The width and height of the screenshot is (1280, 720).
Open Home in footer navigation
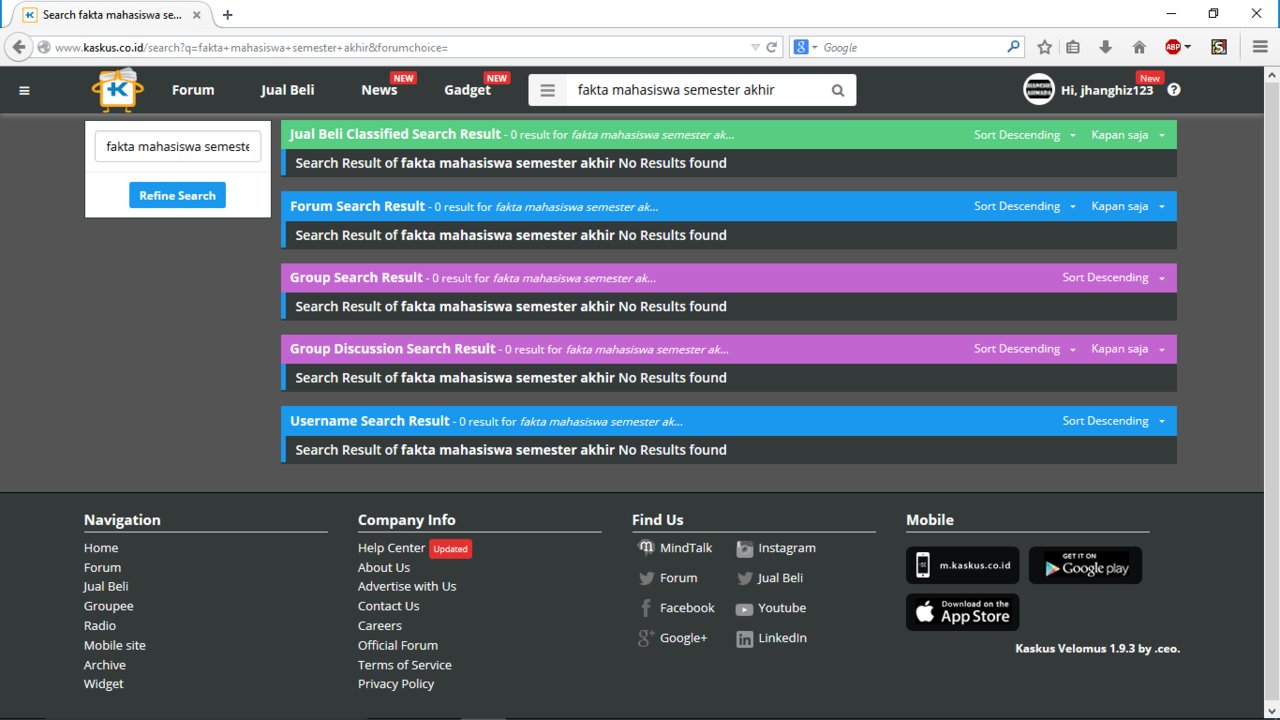(x=101, y=548)
